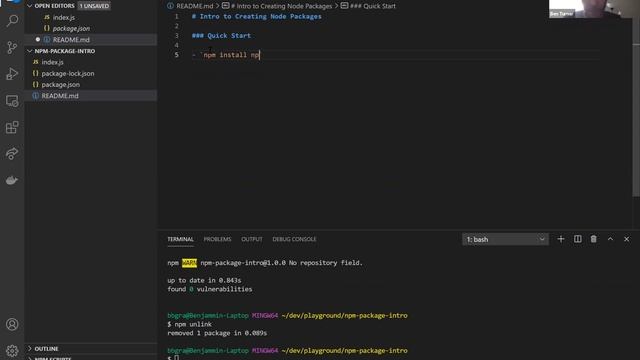The image size is (640, 360).
Task: Switch to the Output tab
Action: tap(252, 239)
